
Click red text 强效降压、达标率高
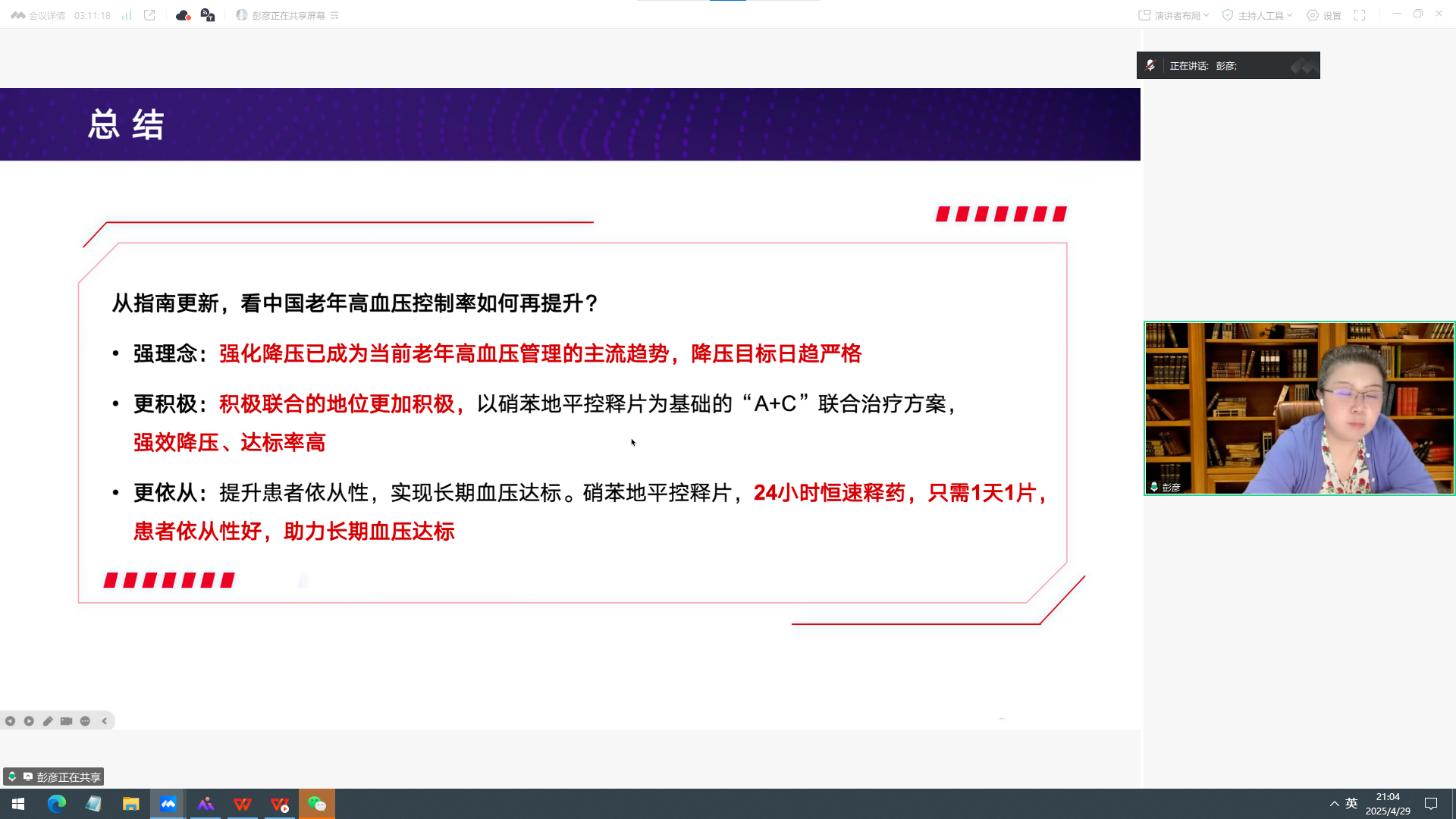click(229, 443)
